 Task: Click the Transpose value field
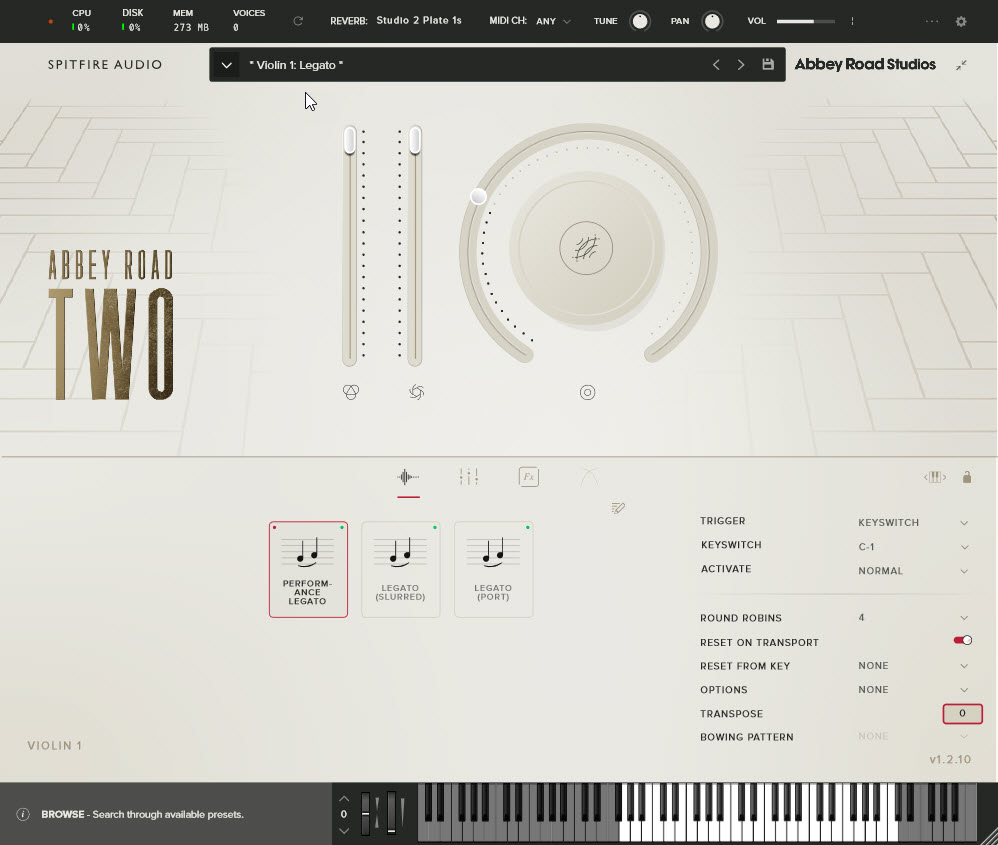pyautogui.click(x=962, y=714)
